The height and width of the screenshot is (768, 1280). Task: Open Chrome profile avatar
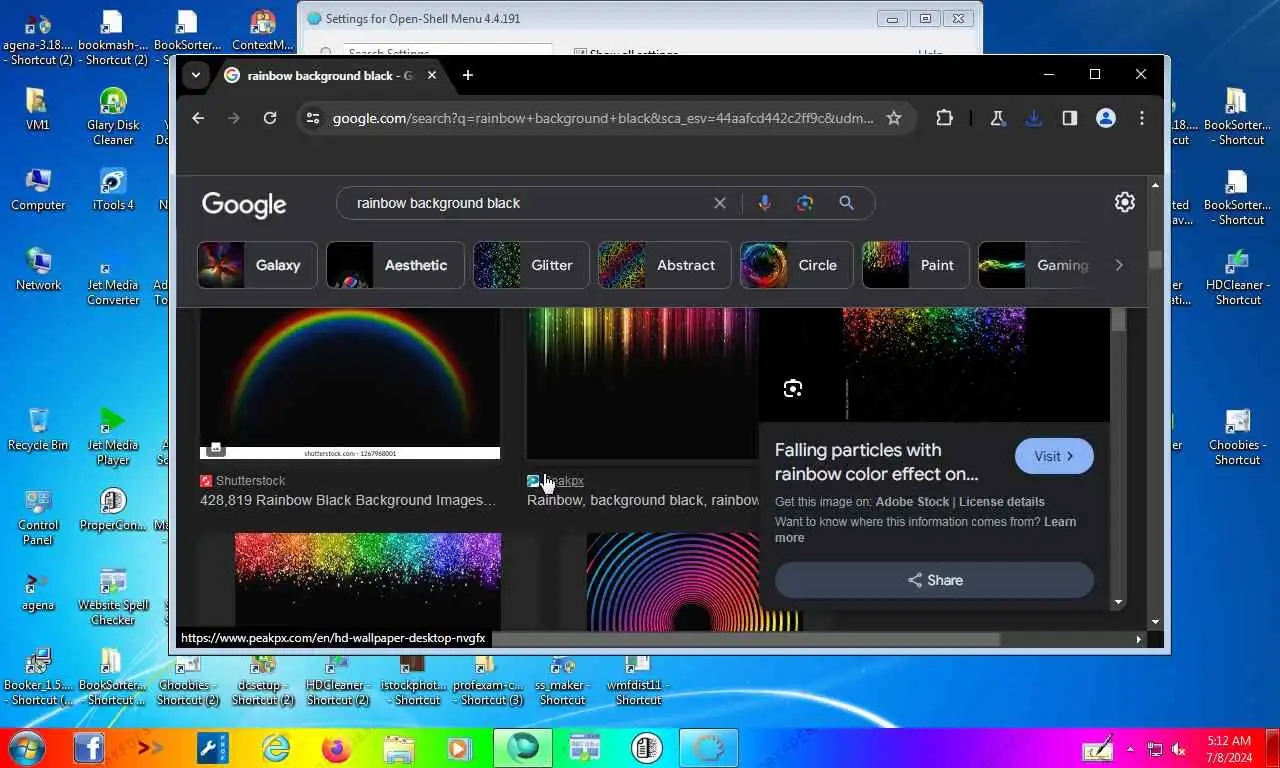coord(1106,118)
